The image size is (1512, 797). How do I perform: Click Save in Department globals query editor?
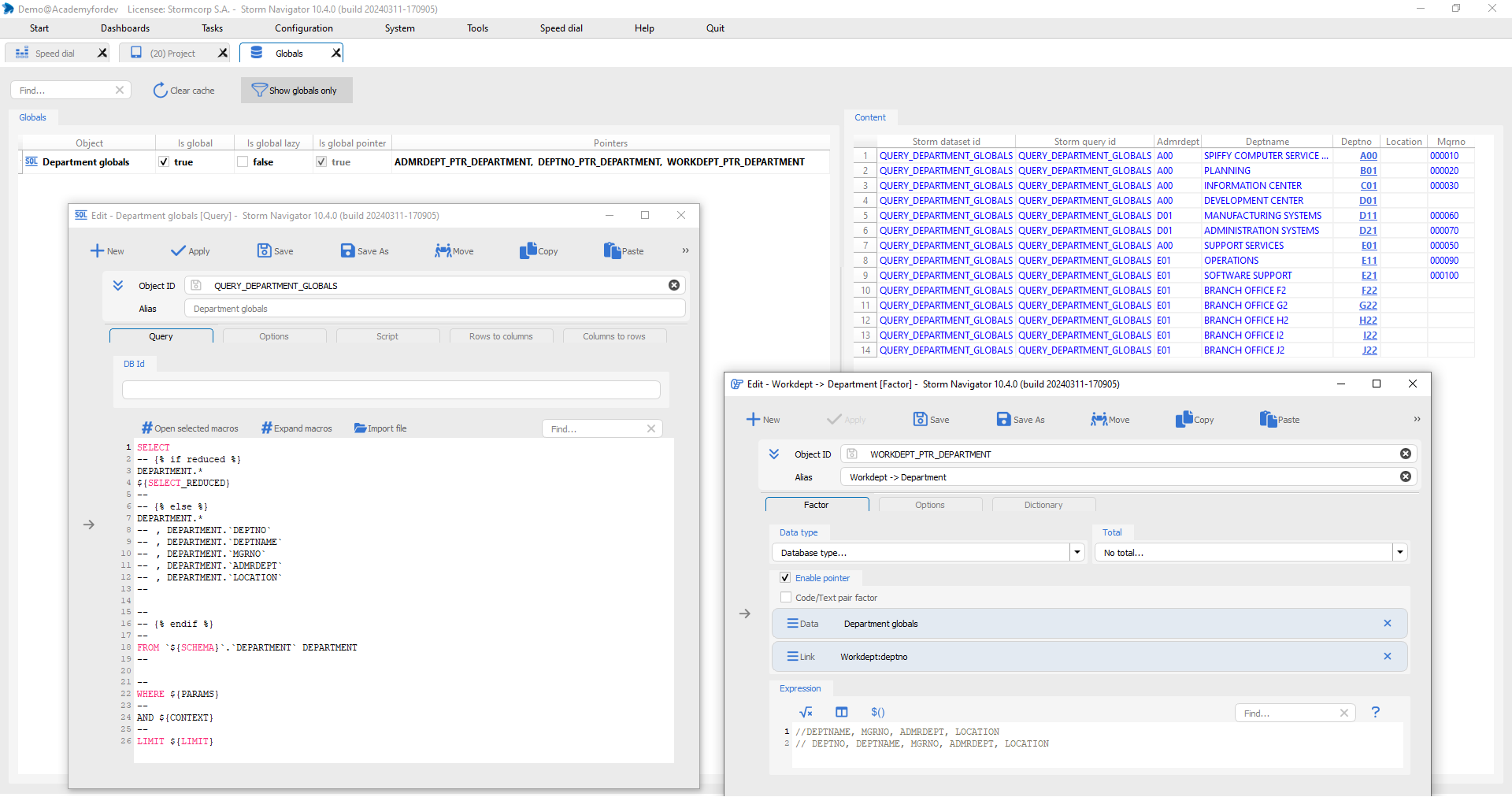pyautogui.click(x=275, y=251)
